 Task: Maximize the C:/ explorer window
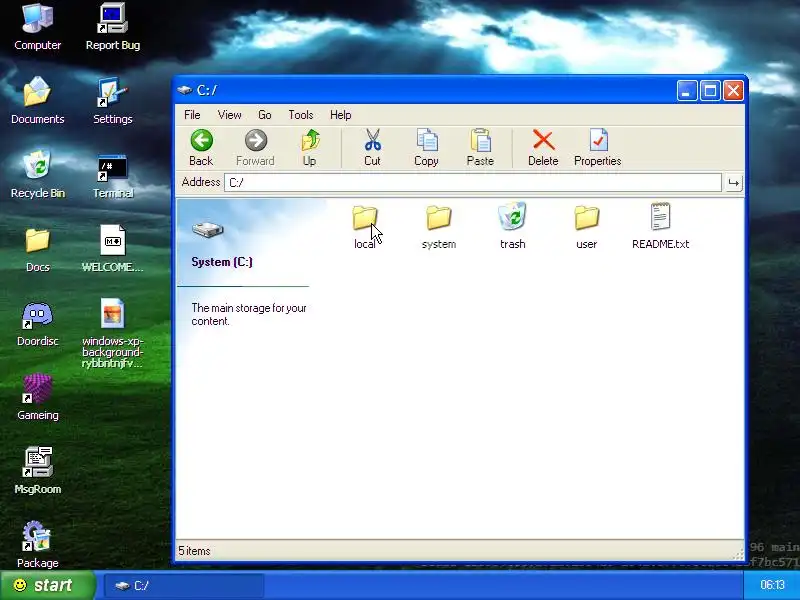coord(710,91)
